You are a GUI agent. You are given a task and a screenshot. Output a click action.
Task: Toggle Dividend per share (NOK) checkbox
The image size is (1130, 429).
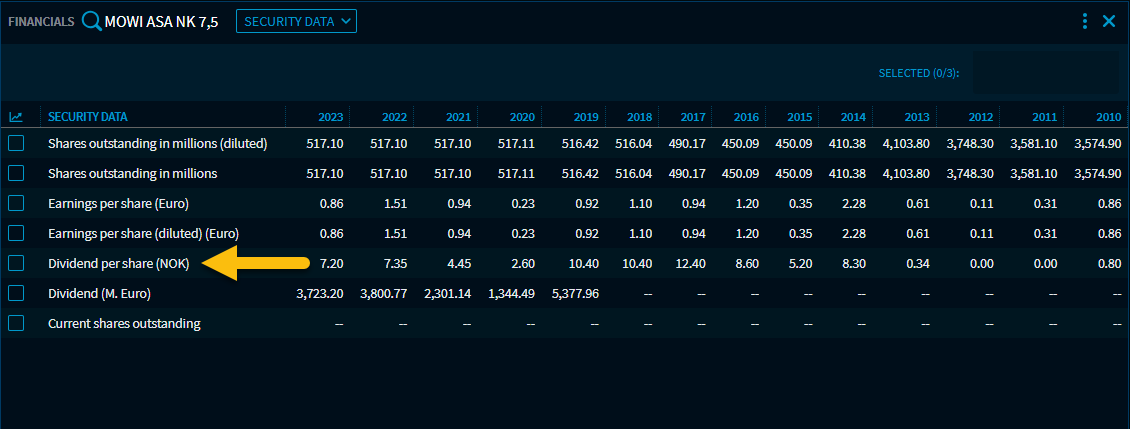16,264
